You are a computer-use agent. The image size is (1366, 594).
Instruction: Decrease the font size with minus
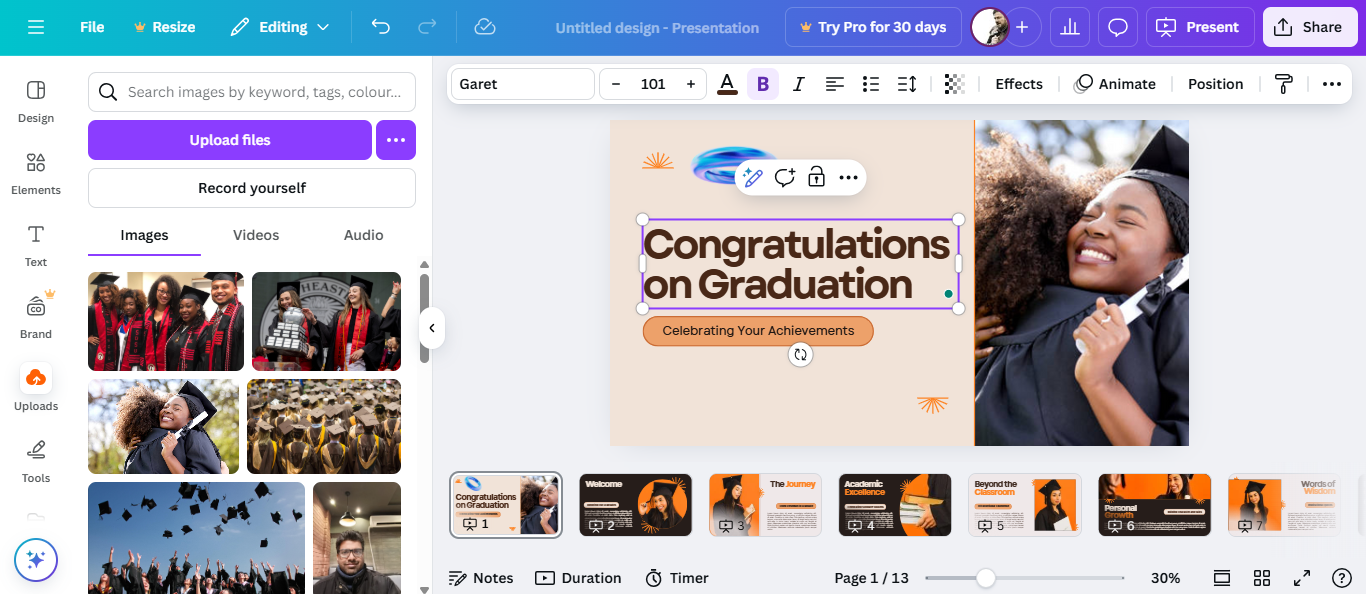point(616,84)
